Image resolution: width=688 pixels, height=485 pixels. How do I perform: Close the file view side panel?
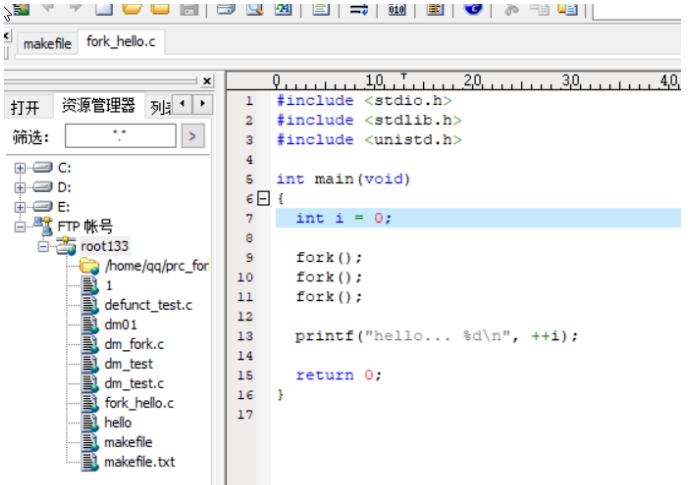207,81
